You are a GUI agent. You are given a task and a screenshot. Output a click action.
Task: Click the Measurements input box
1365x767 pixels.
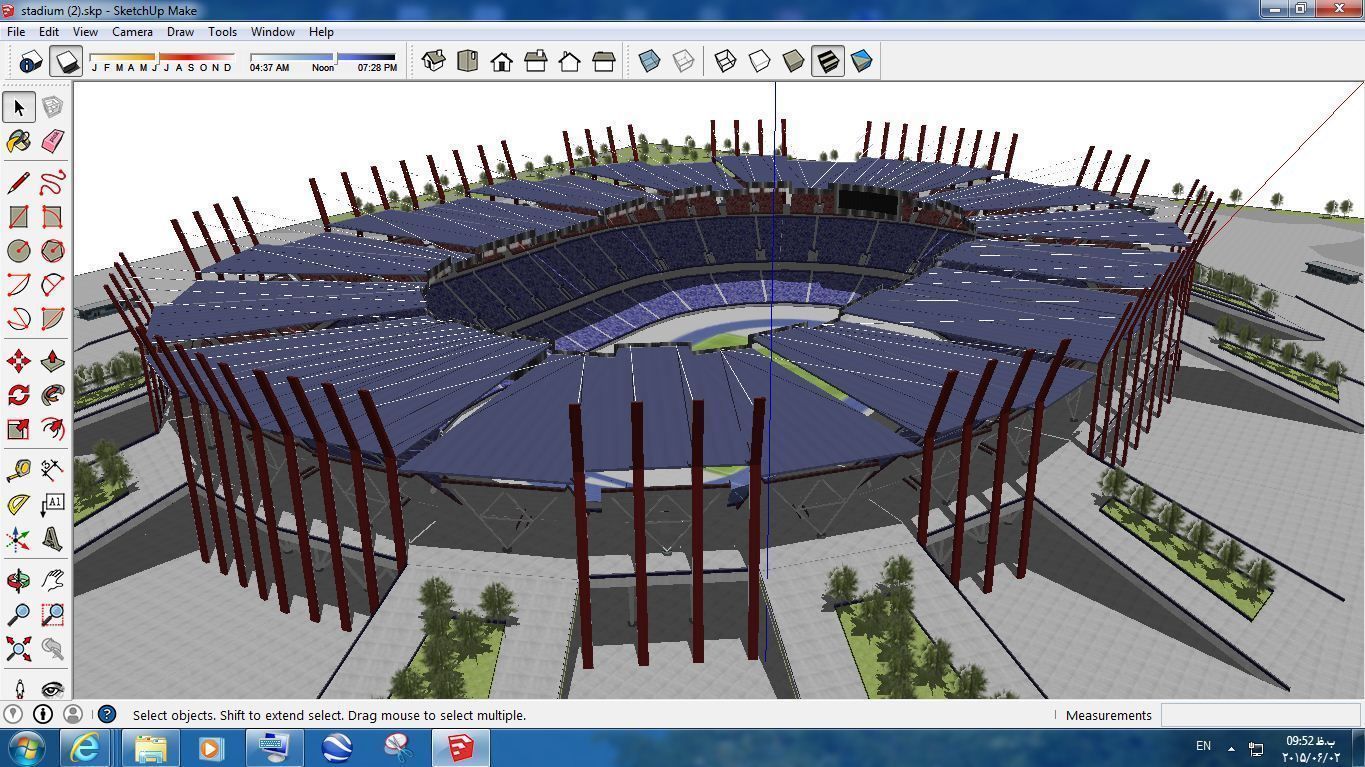point(1260,715)
